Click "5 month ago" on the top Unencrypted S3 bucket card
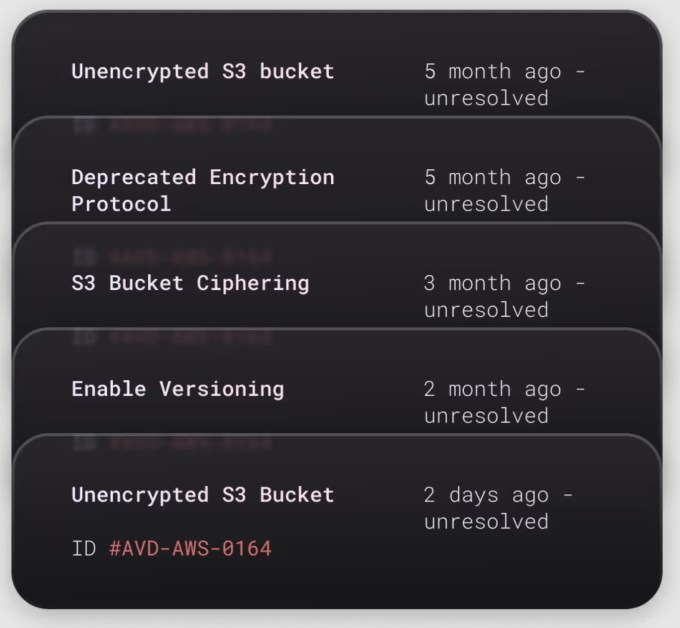The height and width of the screenshot is (628, 680). 492,71
